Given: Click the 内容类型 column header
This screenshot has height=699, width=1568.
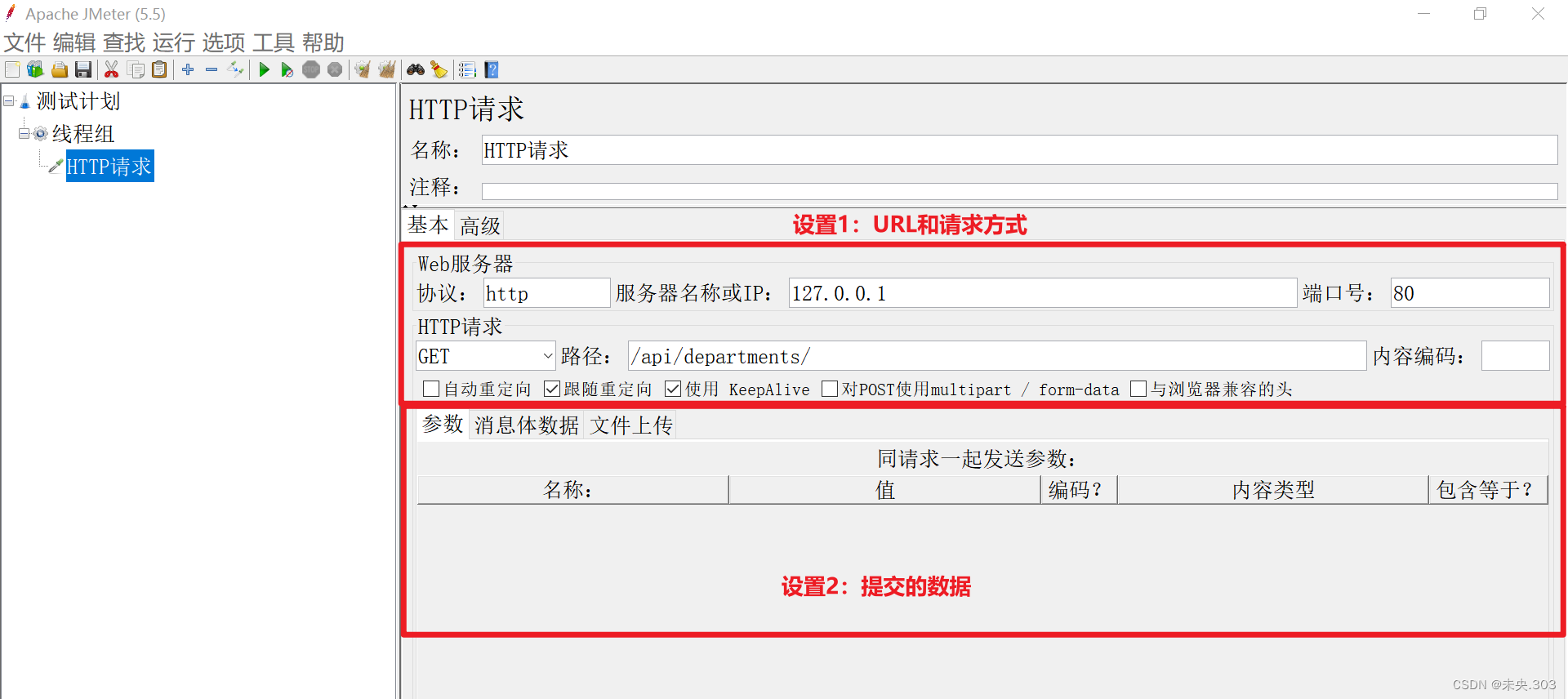Looking at the screenshot, I should [1273, 490].
